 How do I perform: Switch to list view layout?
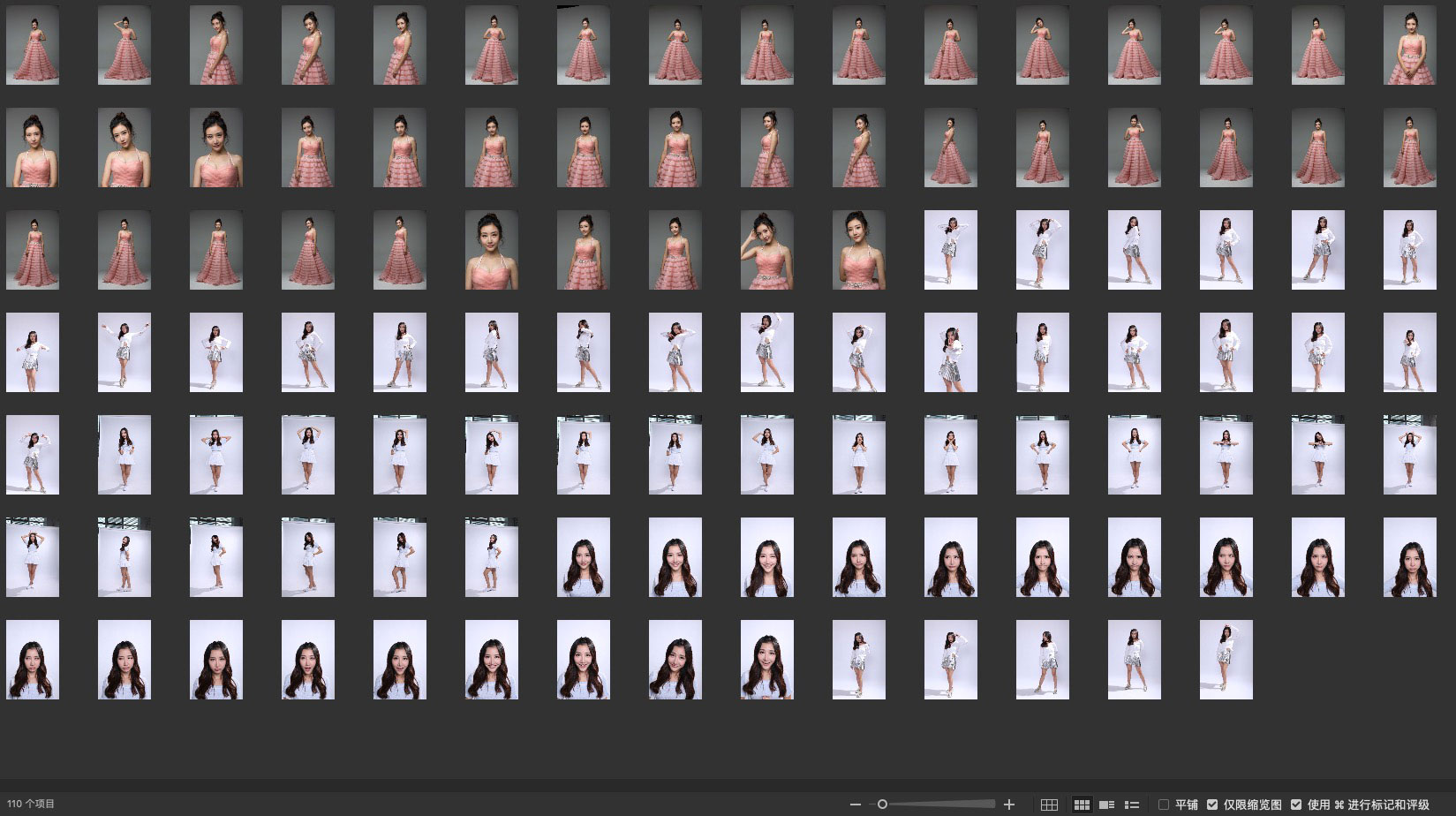1132,805
